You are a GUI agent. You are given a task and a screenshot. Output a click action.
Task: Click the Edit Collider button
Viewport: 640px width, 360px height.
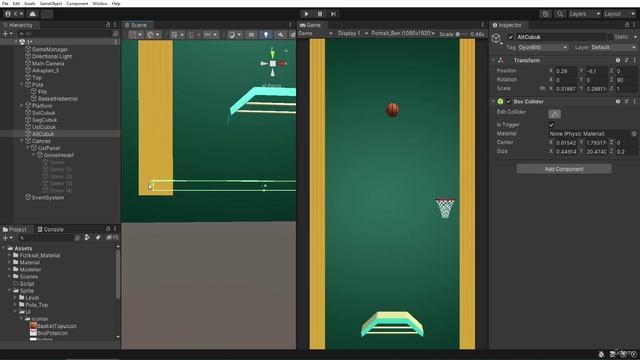[554, 114]
